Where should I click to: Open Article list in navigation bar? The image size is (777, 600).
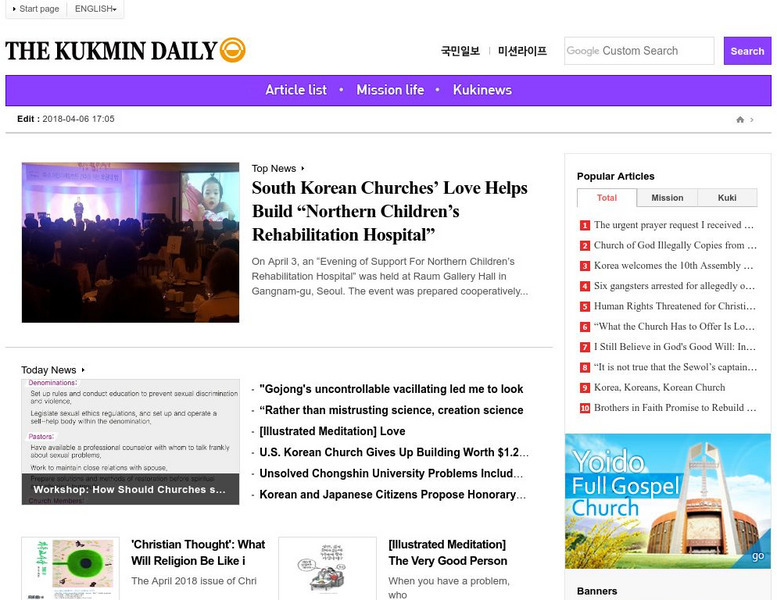click(x=296, y=90)
